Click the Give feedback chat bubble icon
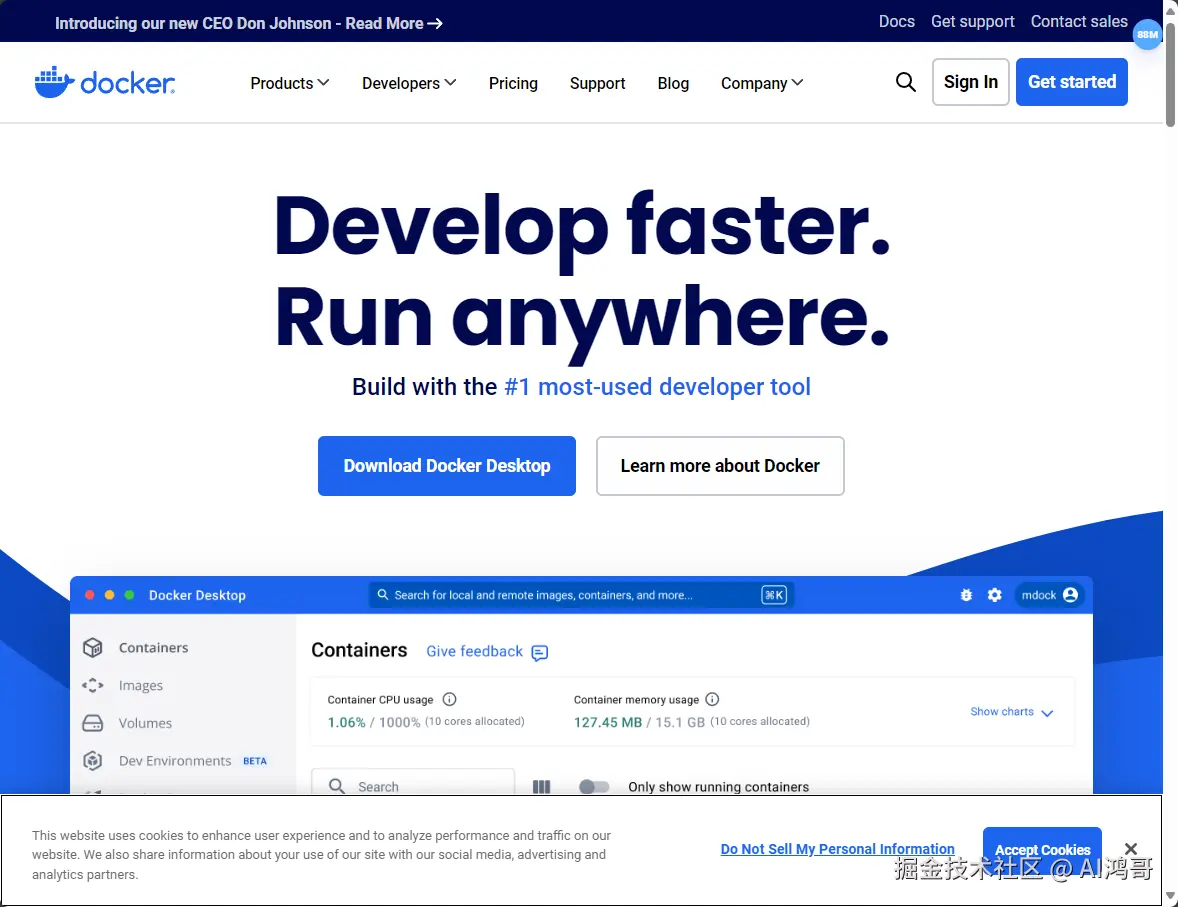The image size is (1178, 907). (539, 653)
